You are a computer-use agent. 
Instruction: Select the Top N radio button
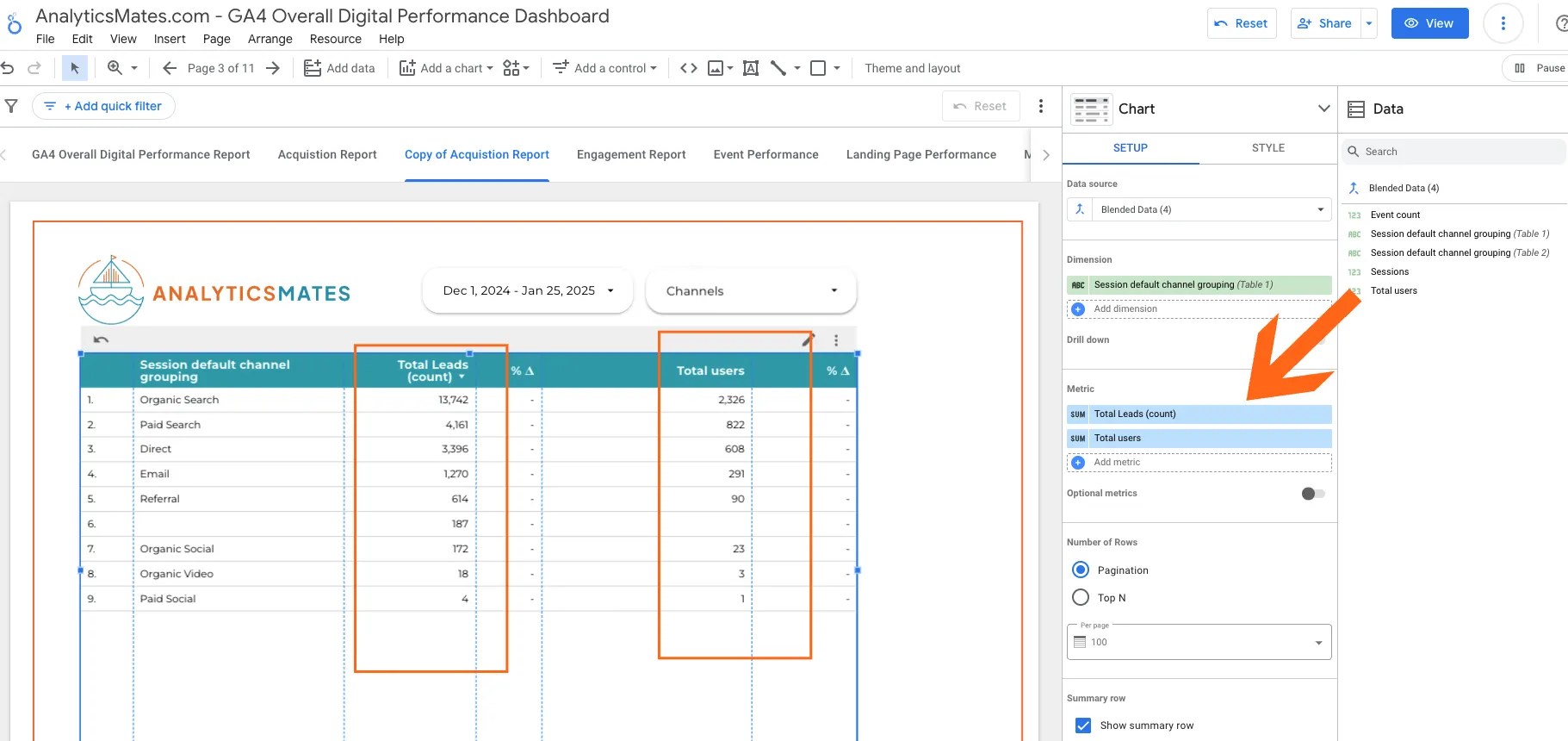[x=1081, y=597]
